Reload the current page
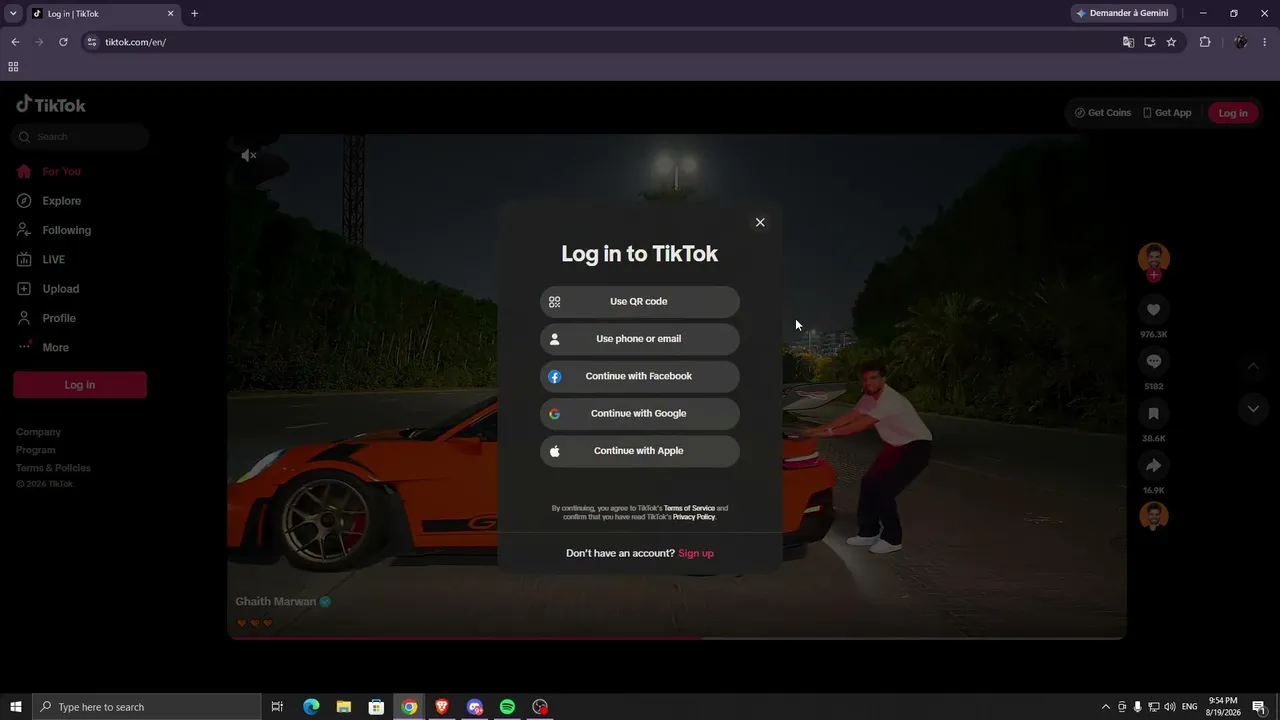This screenshot has width=1280, height=720. coord(63,42)
